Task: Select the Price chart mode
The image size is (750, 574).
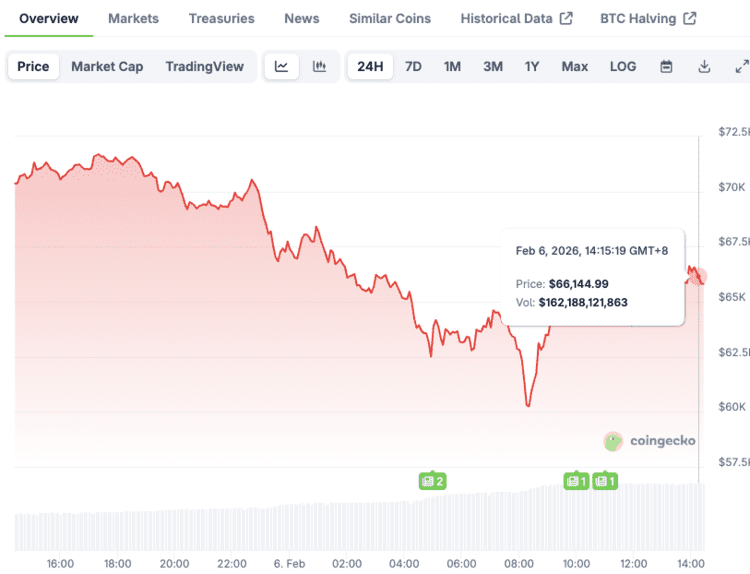Action: [33, 67]
